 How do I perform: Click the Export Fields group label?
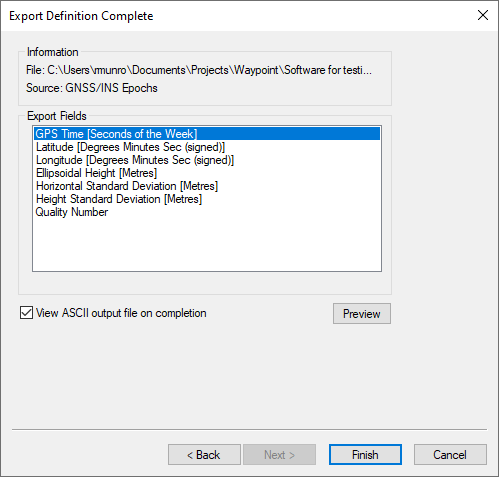[x=57, y=116]
